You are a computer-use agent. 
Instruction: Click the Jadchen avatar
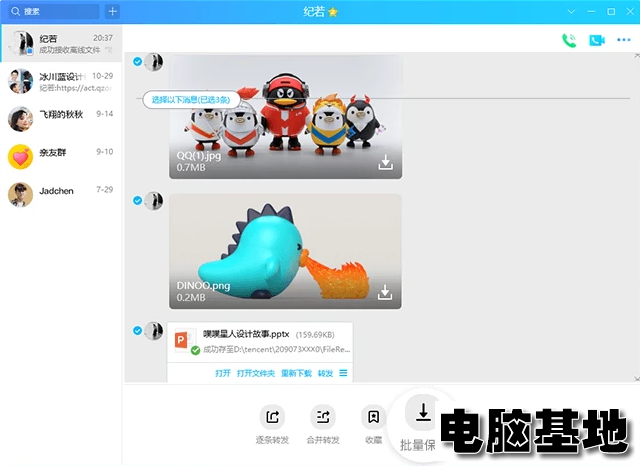[20, 195]
